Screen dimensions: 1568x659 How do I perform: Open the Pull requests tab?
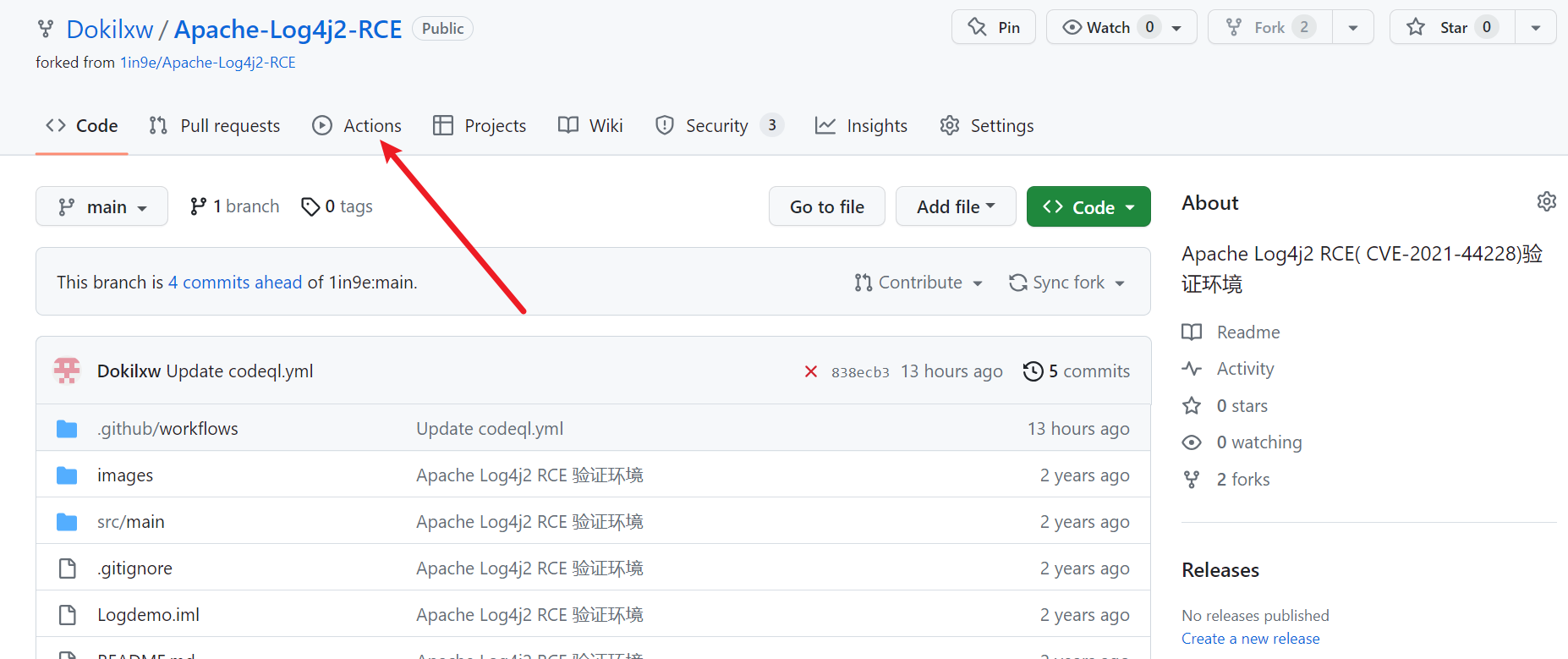click(214, 126)
